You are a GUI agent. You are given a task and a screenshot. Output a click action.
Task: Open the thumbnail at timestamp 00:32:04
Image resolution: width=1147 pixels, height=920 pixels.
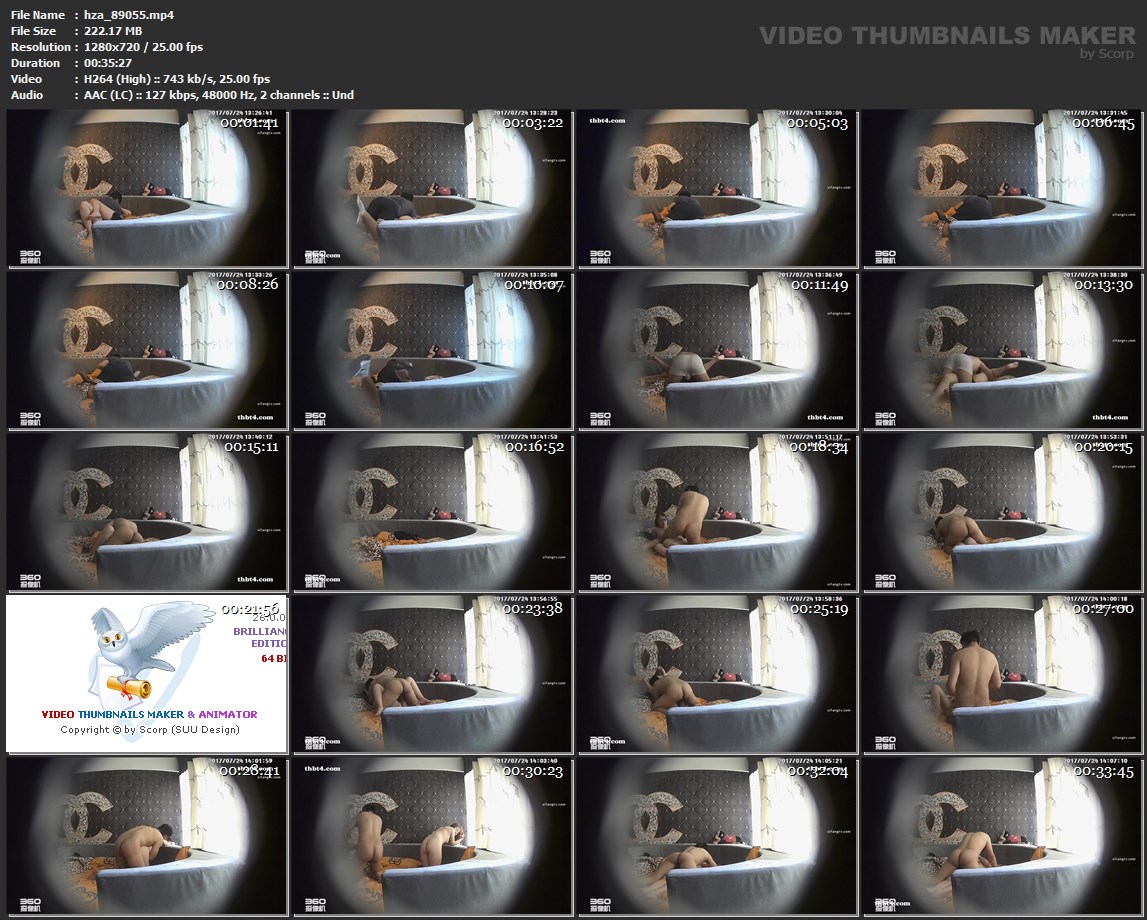[x=718, y=836]
